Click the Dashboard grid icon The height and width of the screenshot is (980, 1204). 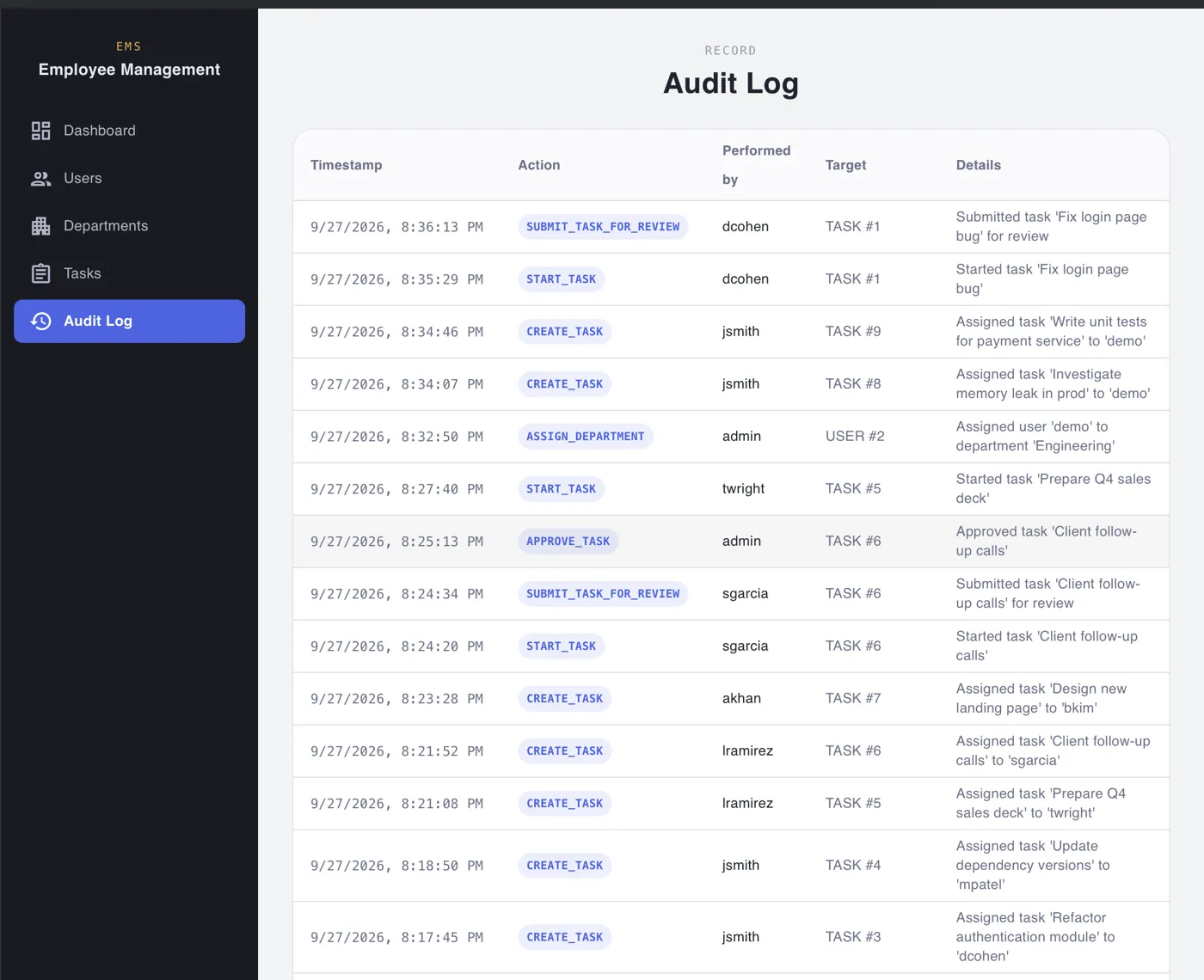point(40,131)
